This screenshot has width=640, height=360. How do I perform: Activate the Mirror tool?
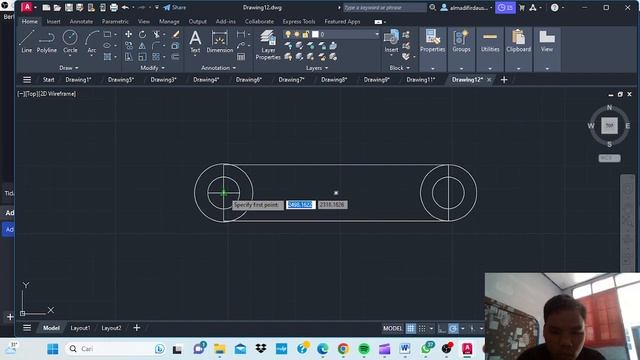click(142, 46)
